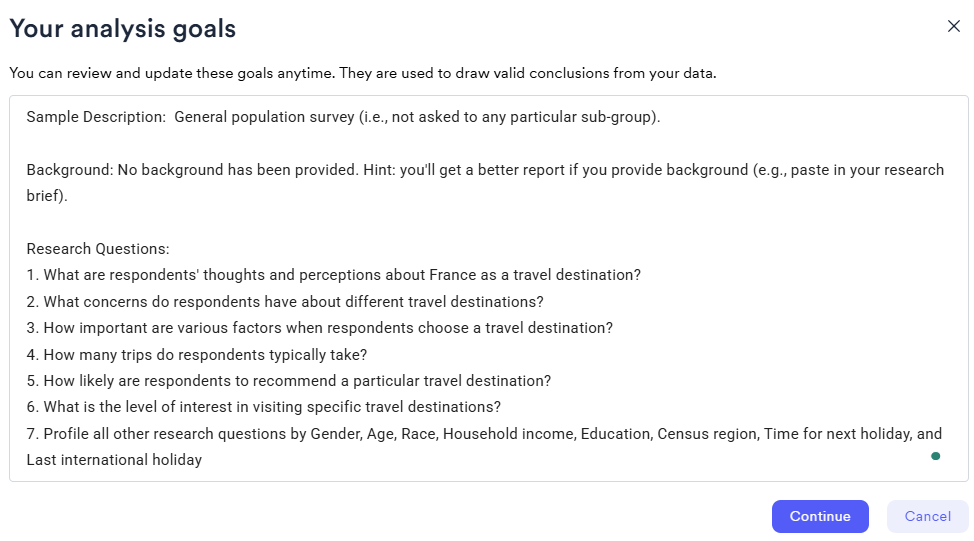Select question 3 about important factors
974x541 pixels.
pyautogui.click(x=320, y=328)
